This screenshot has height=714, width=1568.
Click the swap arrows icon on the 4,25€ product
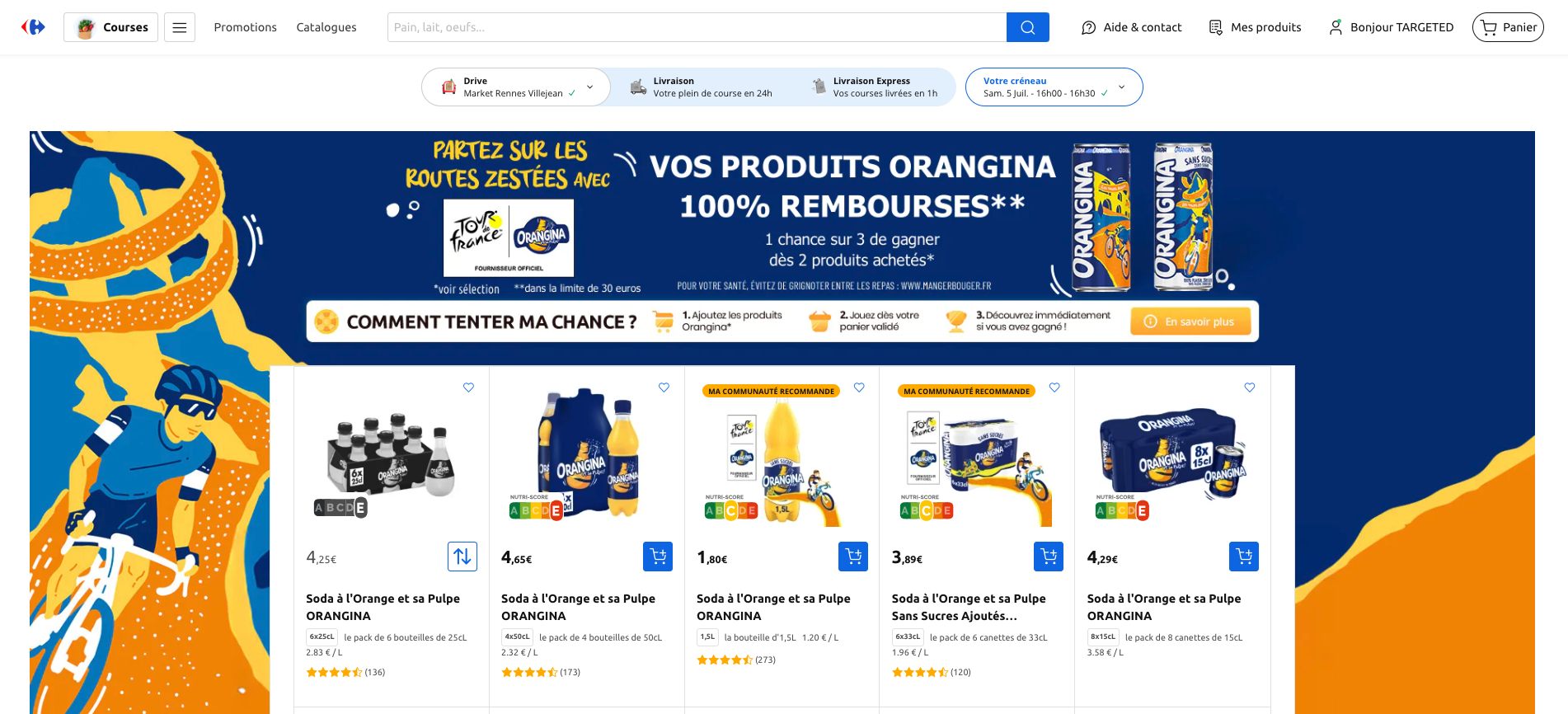click(462, 557)
